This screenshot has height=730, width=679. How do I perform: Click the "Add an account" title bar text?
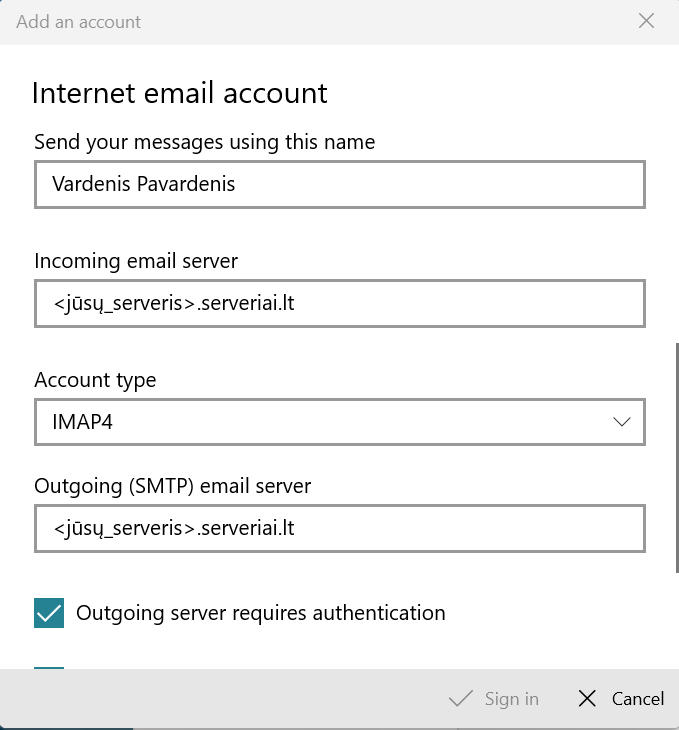point(79,21)
